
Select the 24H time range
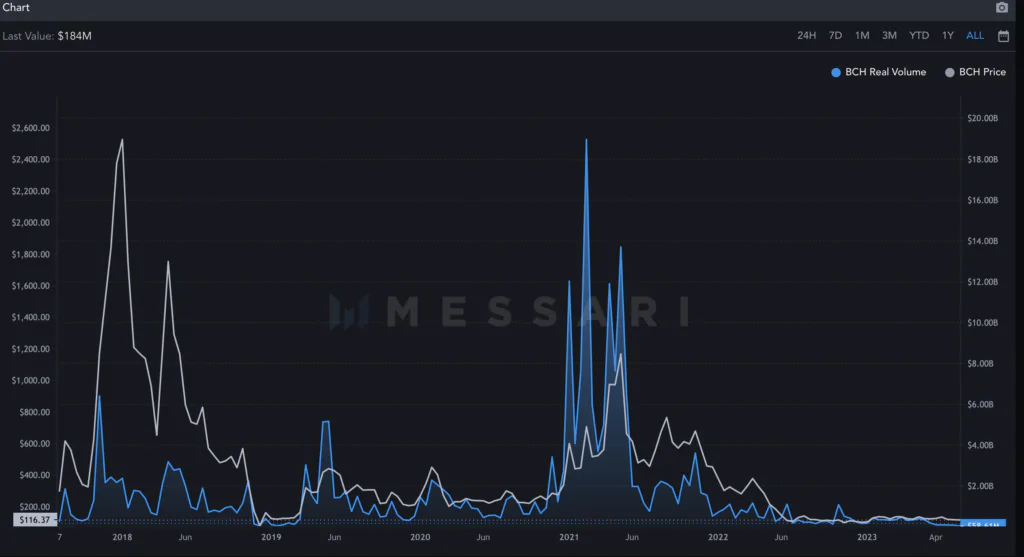[x=807, y=36]
